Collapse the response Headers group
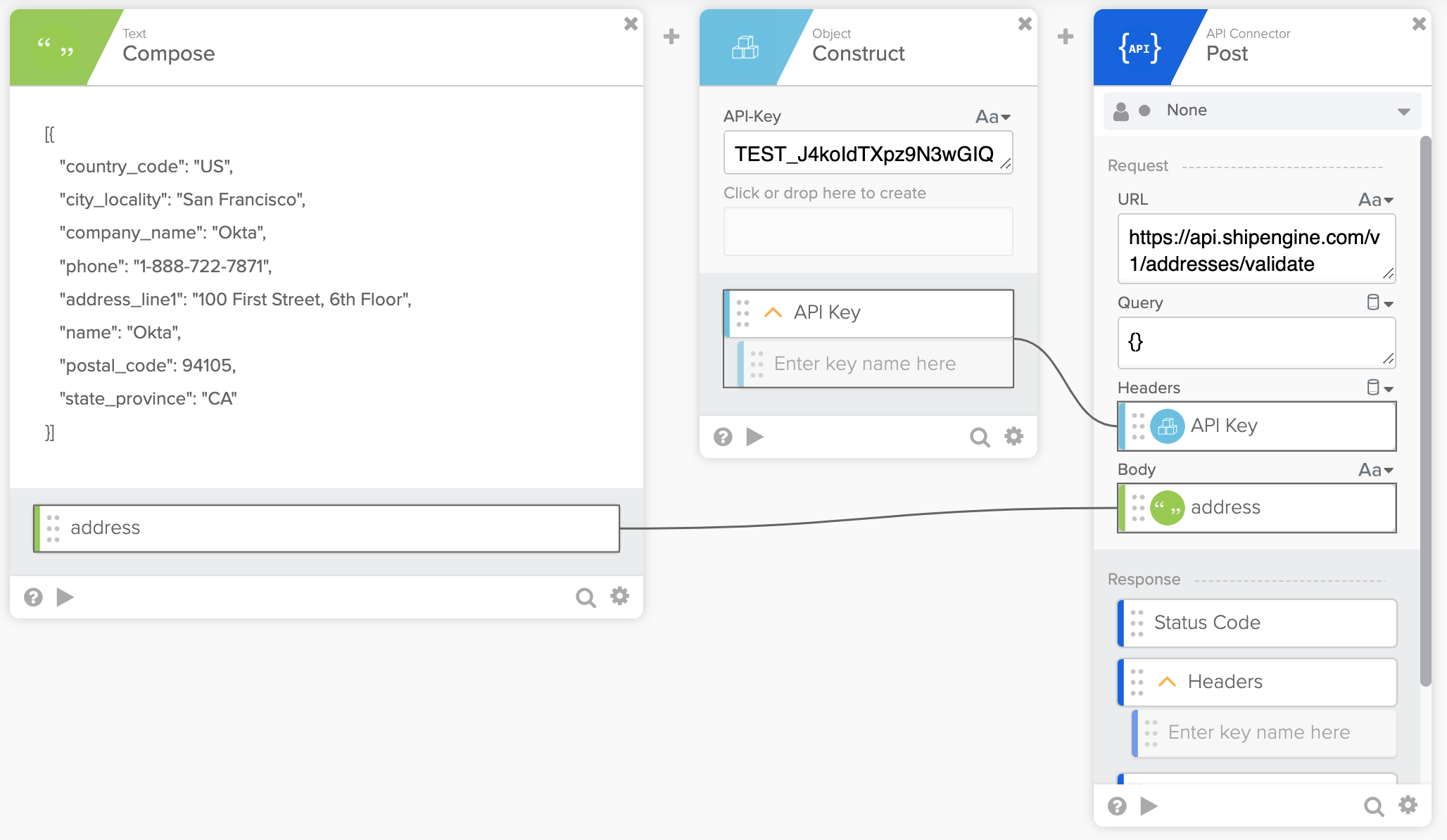This screenshot has width=1447, height=840. [1167, 682]
